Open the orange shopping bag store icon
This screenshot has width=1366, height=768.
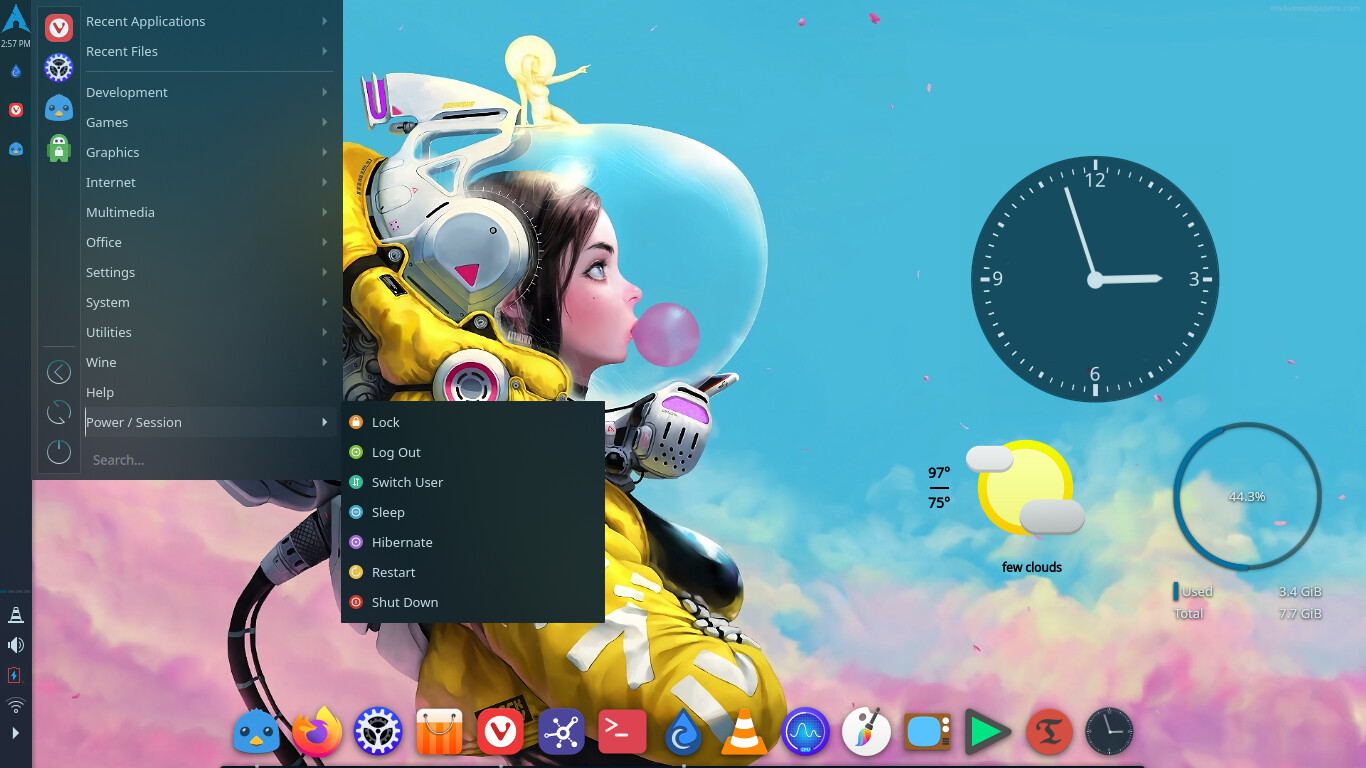point(439,732)
